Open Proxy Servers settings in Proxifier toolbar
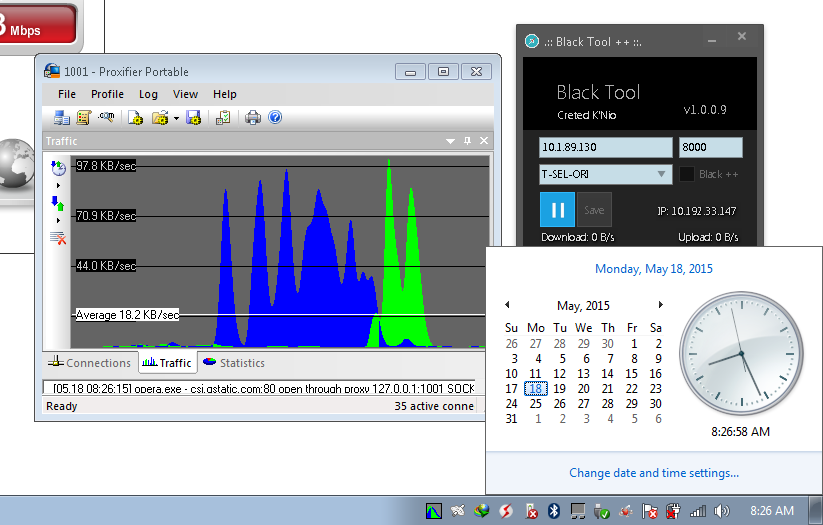The image size is (823, 525). [61, 117]
